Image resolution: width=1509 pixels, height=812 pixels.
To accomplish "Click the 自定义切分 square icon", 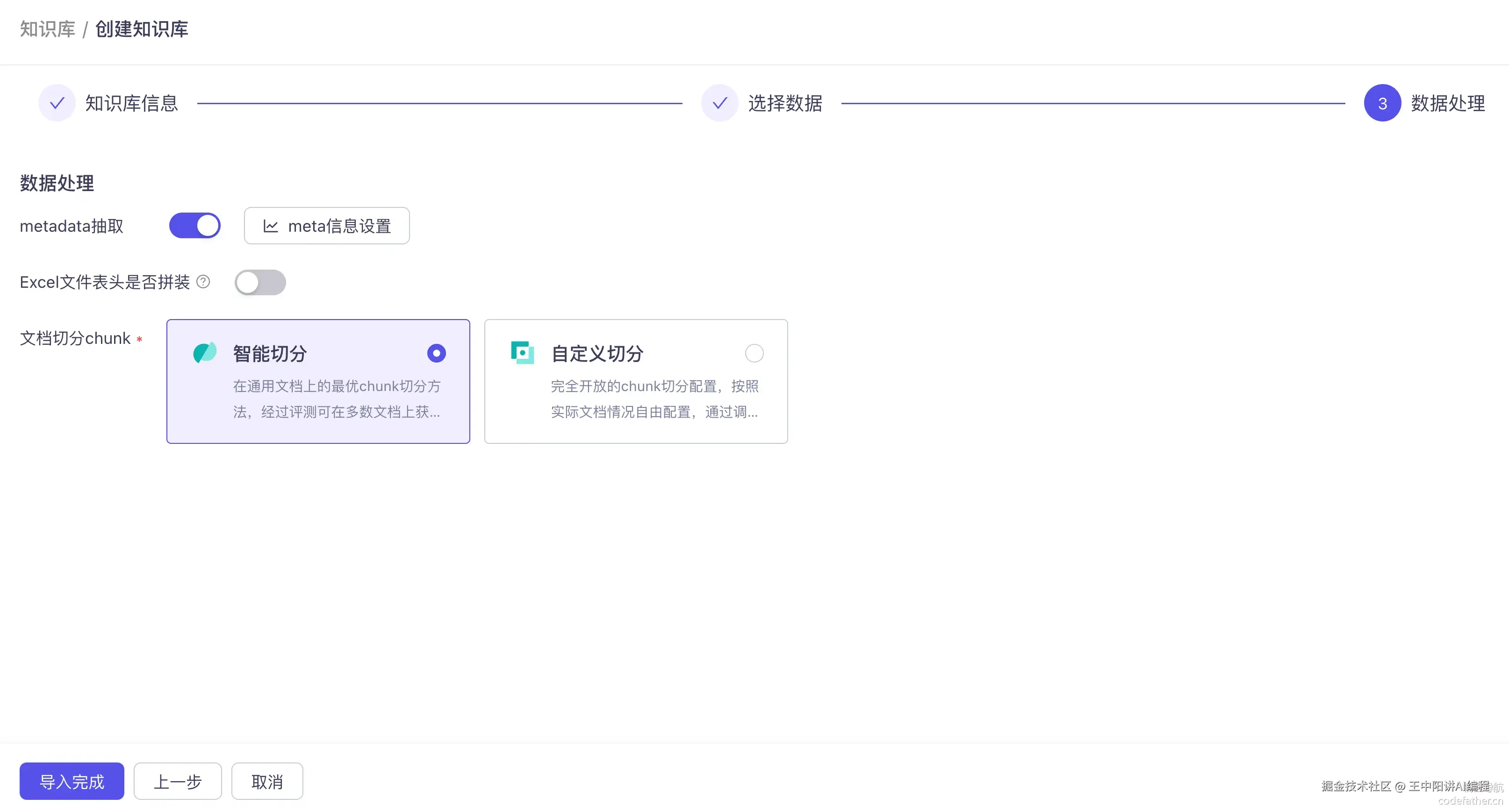I will click(522, 352).
